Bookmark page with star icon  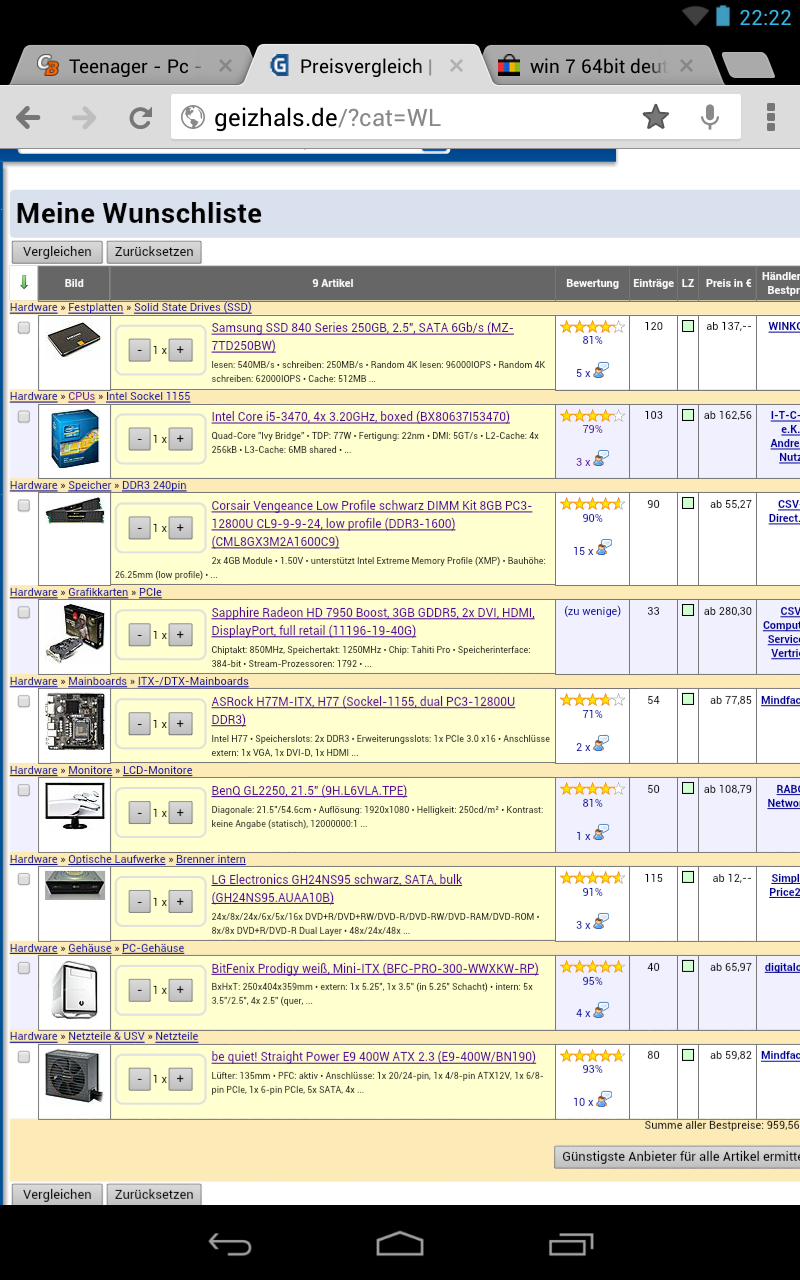[x=656, y=118]
